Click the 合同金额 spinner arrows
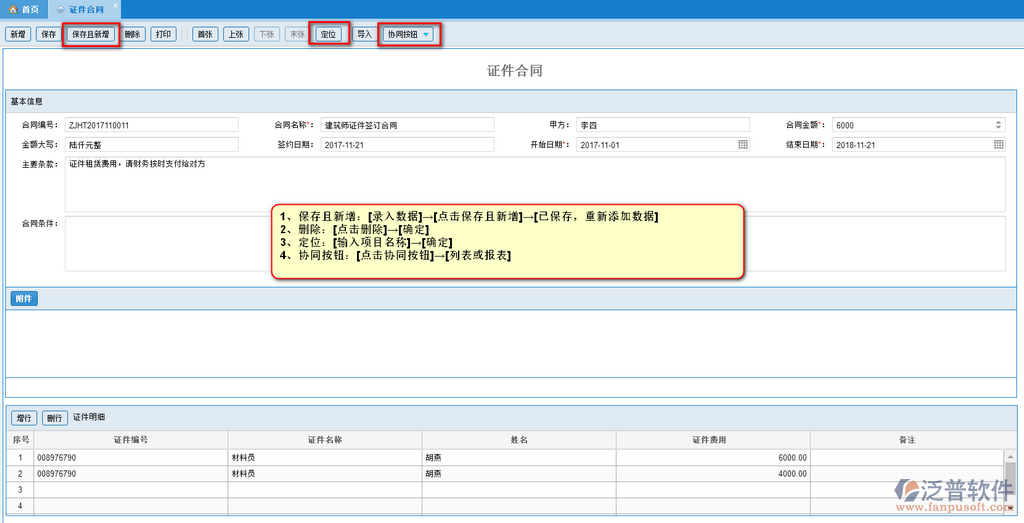Image resolution: width=1024 pixels, height=523 pixels. [x=998, y=125]
